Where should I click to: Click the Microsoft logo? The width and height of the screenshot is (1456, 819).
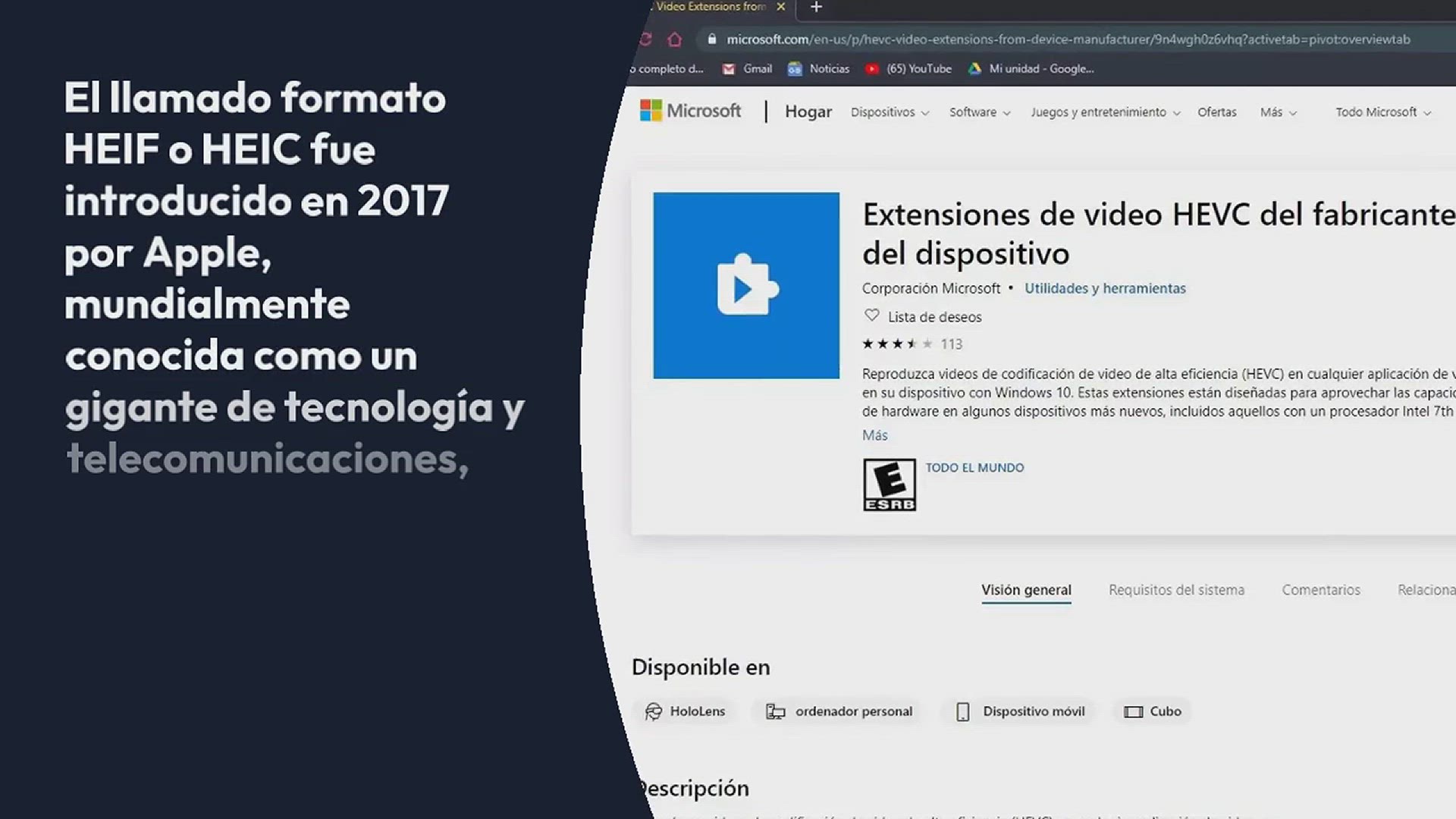(690, 111)
